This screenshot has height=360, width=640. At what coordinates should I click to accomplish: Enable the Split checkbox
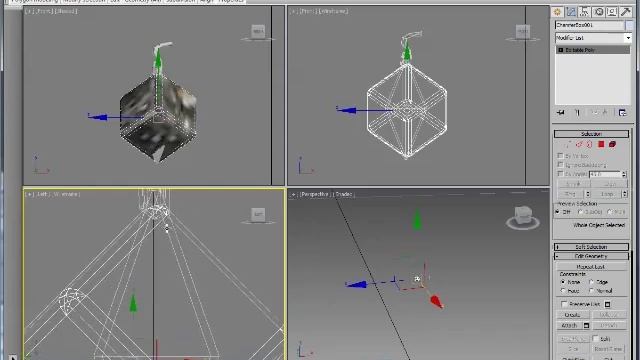point(596,338)
